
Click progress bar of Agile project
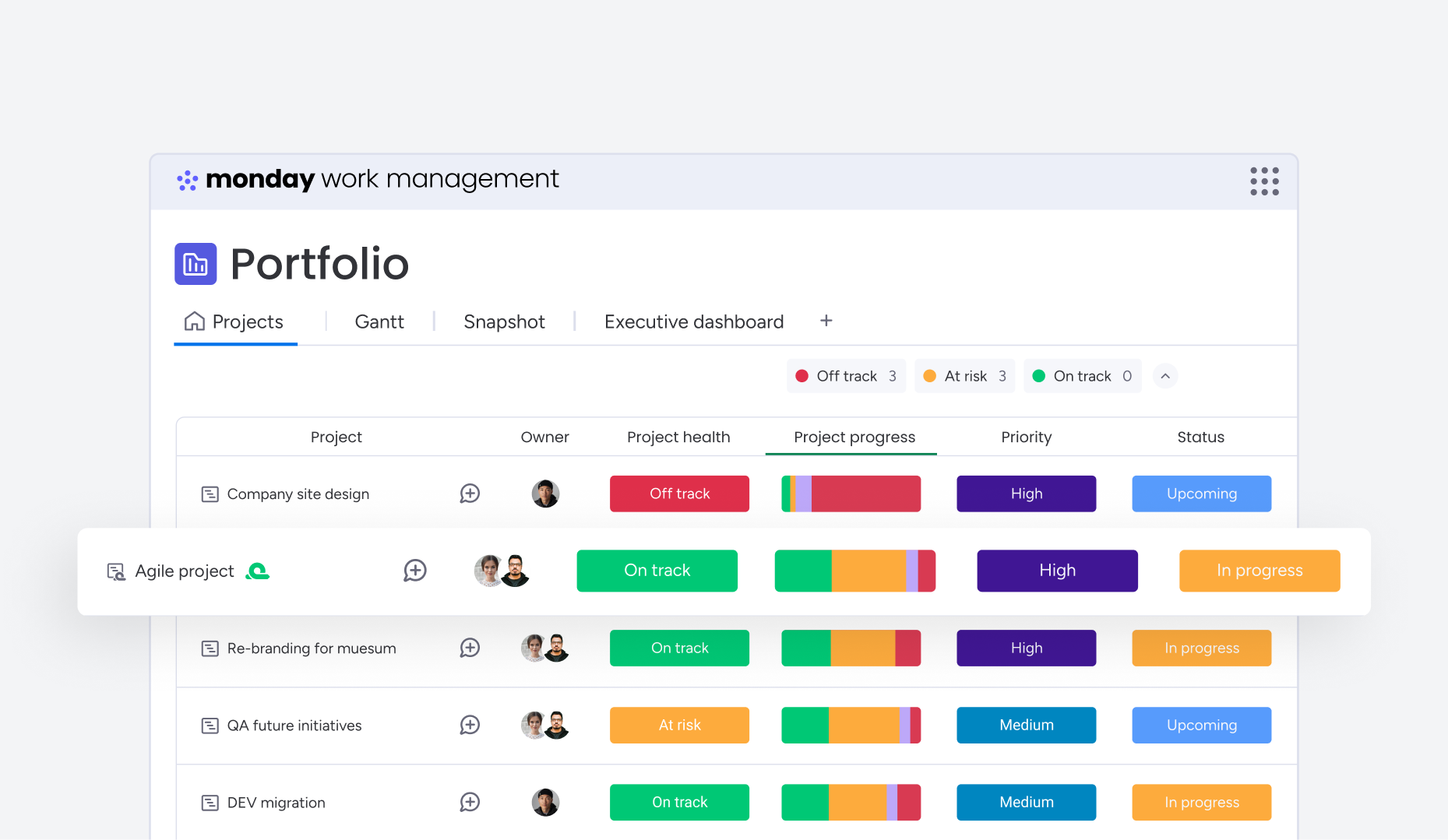854,571
